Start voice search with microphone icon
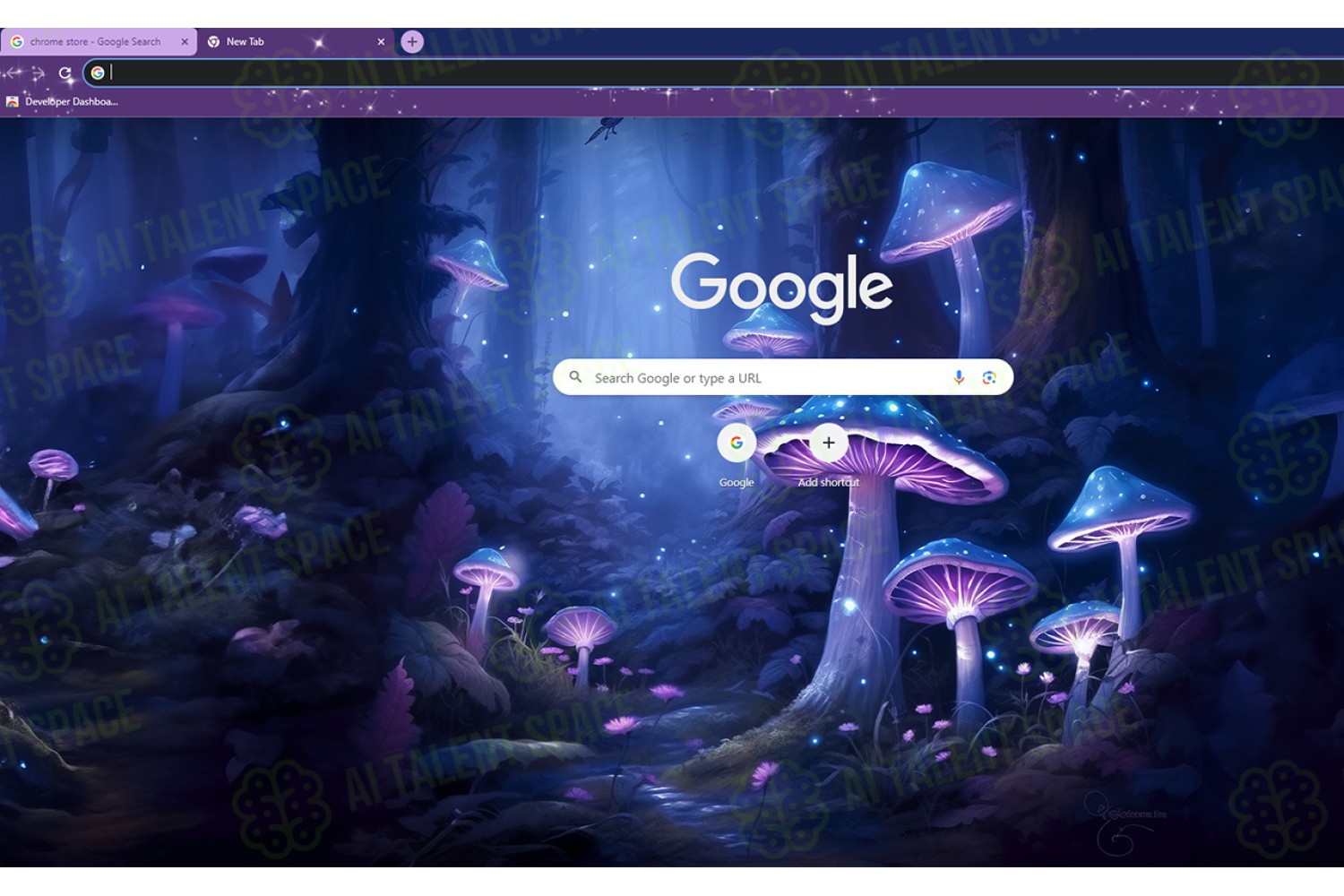Image resolution: width=1344 pixels, height=896 pixels. (959, 377)
